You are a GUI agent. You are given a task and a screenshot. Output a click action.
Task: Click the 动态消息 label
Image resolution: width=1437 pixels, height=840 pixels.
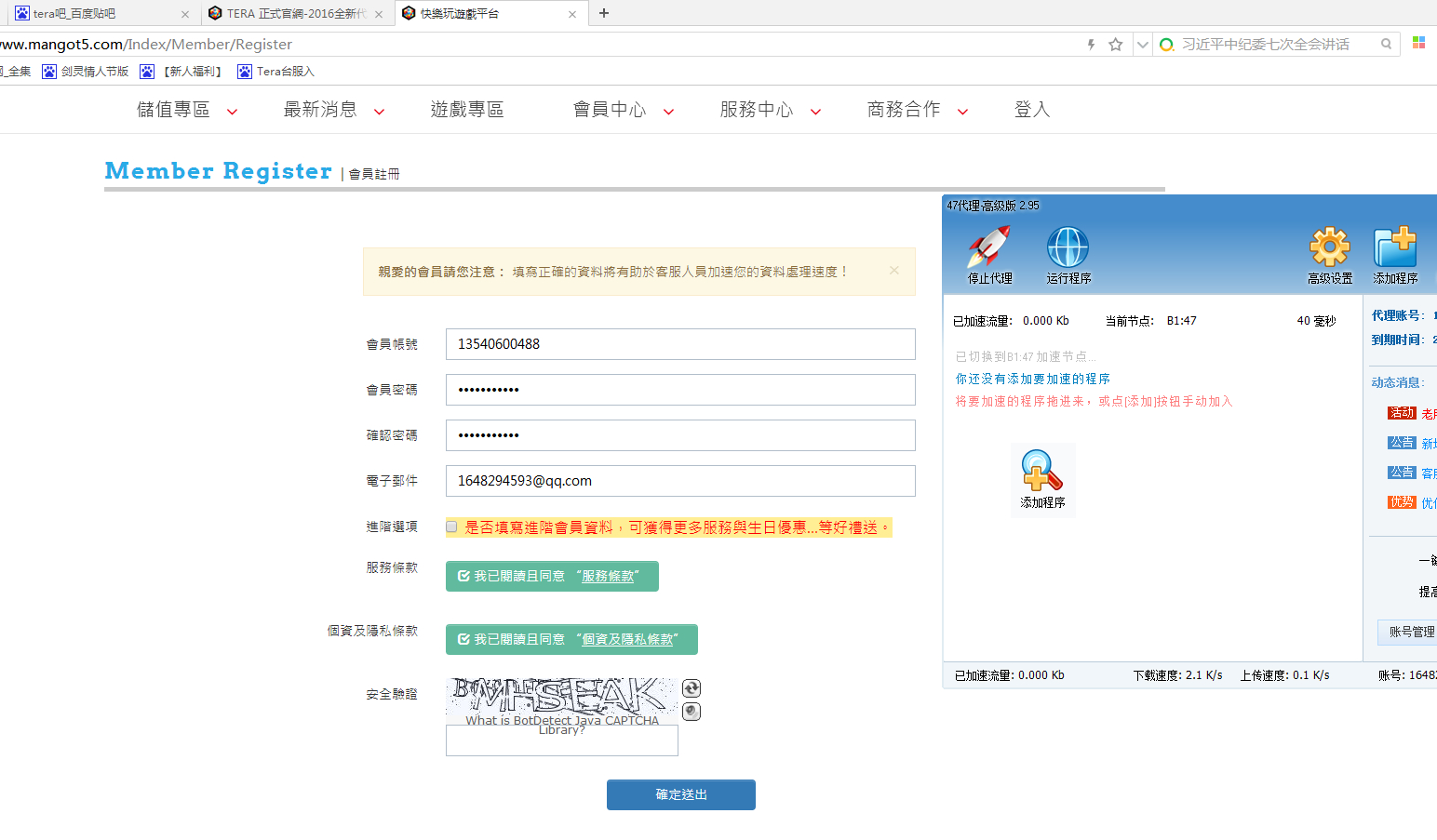click(1398, 383)
